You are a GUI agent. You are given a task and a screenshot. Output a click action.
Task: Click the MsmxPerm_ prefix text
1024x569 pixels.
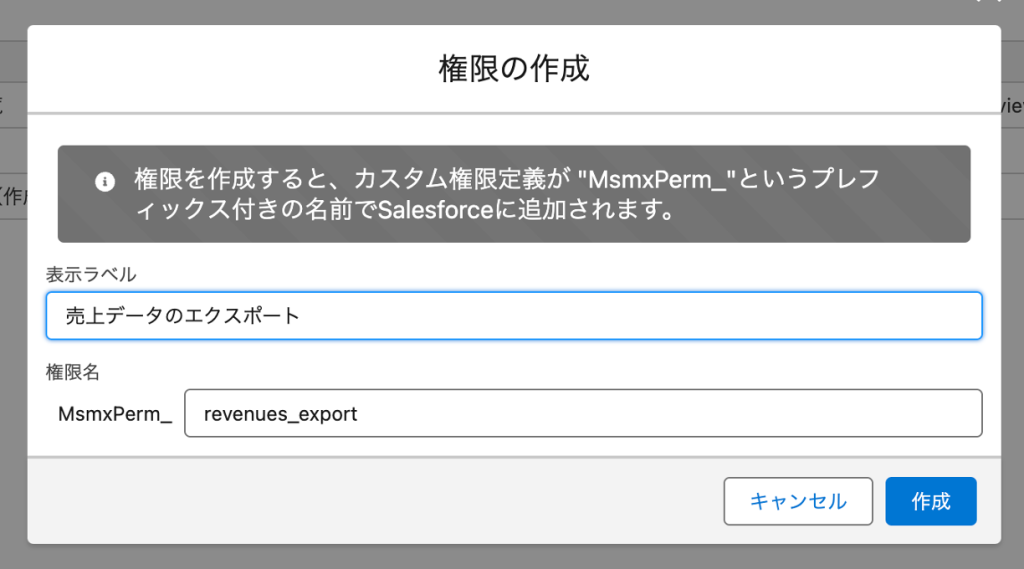tap(115, 414)
